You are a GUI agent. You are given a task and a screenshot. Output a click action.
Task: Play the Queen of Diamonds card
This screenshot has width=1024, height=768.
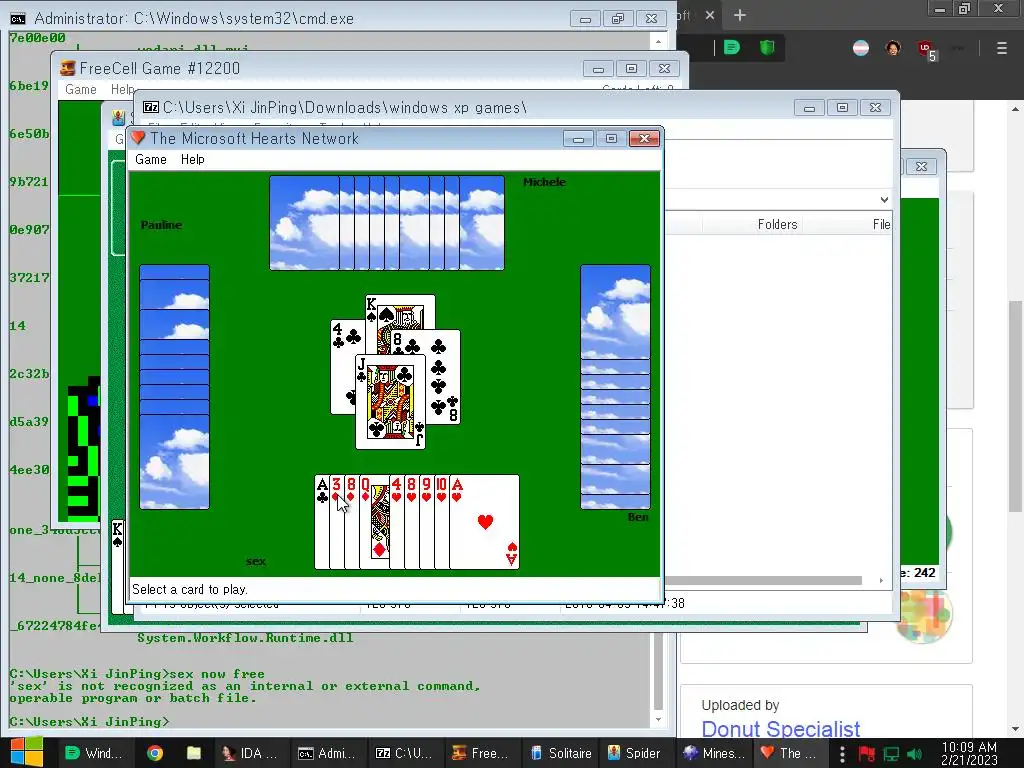click(374, 521)
